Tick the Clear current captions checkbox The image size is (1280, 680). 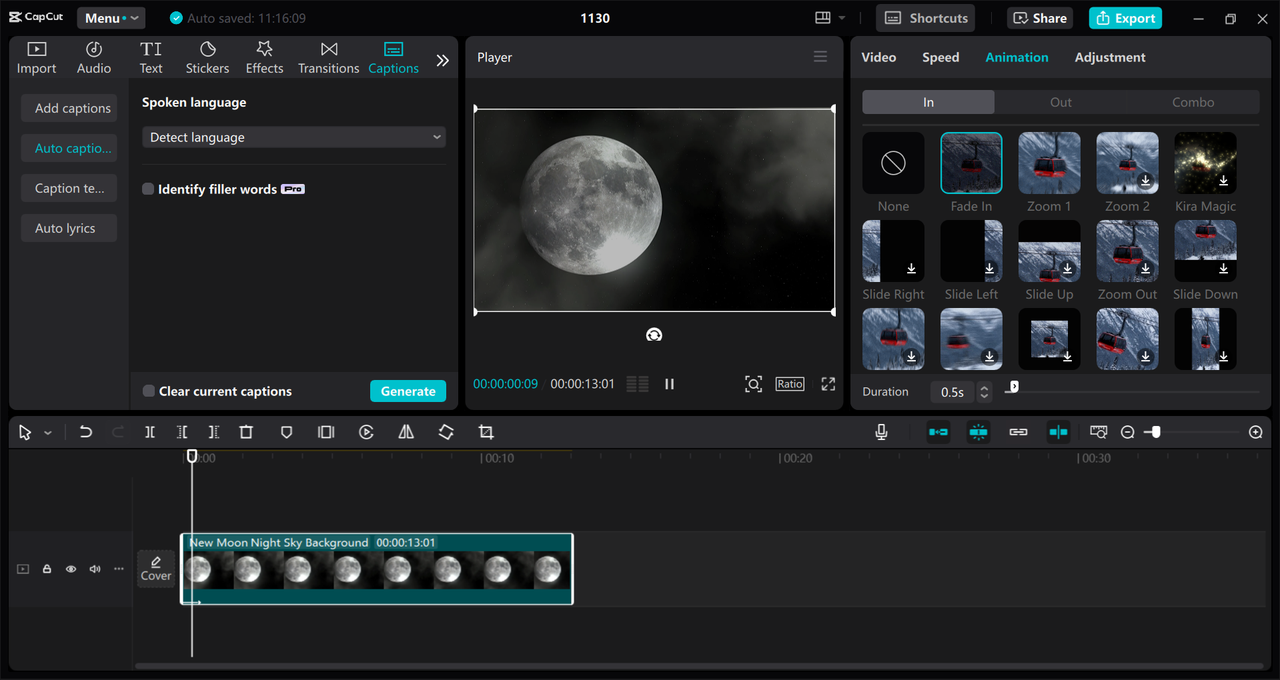pyautogui.click(x=148, y=391)
